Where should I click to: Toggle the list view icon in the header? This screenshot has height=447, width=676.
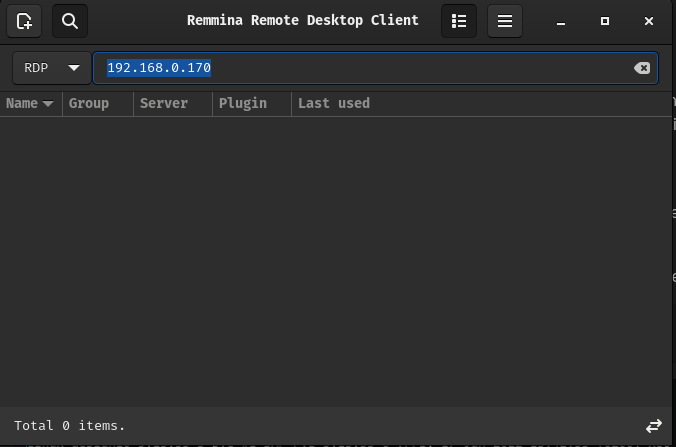[459, 21]
